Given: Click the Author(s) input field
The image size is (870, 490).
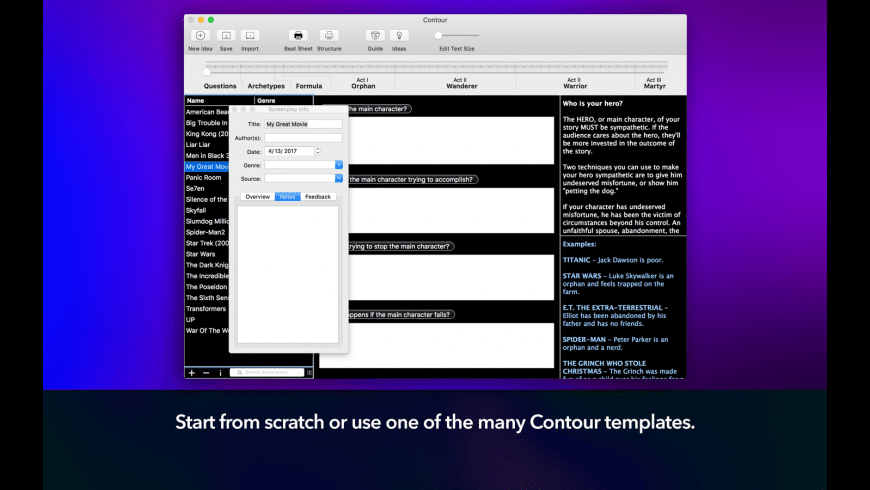Looking at the screenshot, I should point(303,138).
